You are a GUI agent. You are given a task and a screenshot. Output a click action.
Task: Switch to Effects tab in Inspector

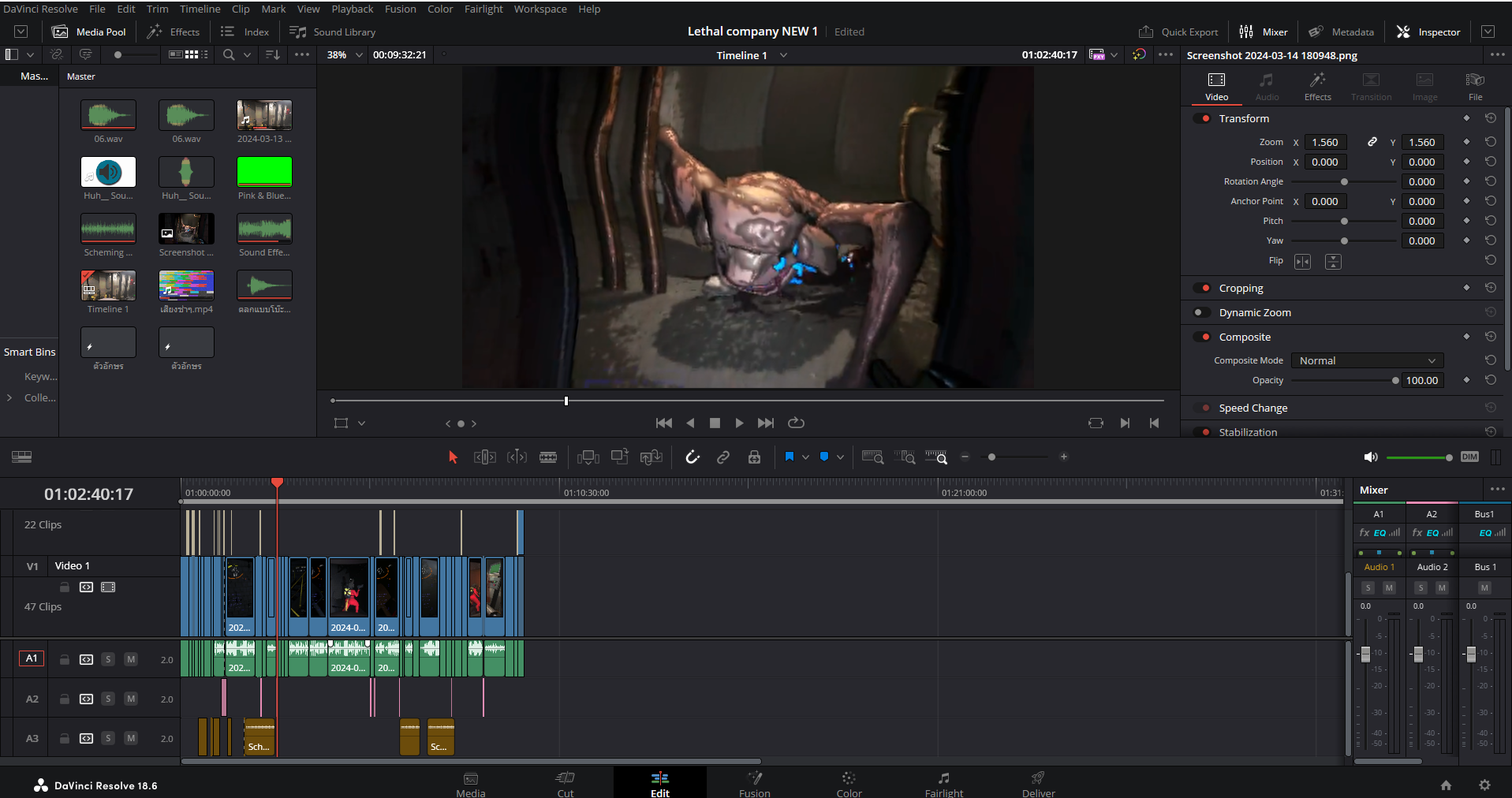coord(1317,87)
